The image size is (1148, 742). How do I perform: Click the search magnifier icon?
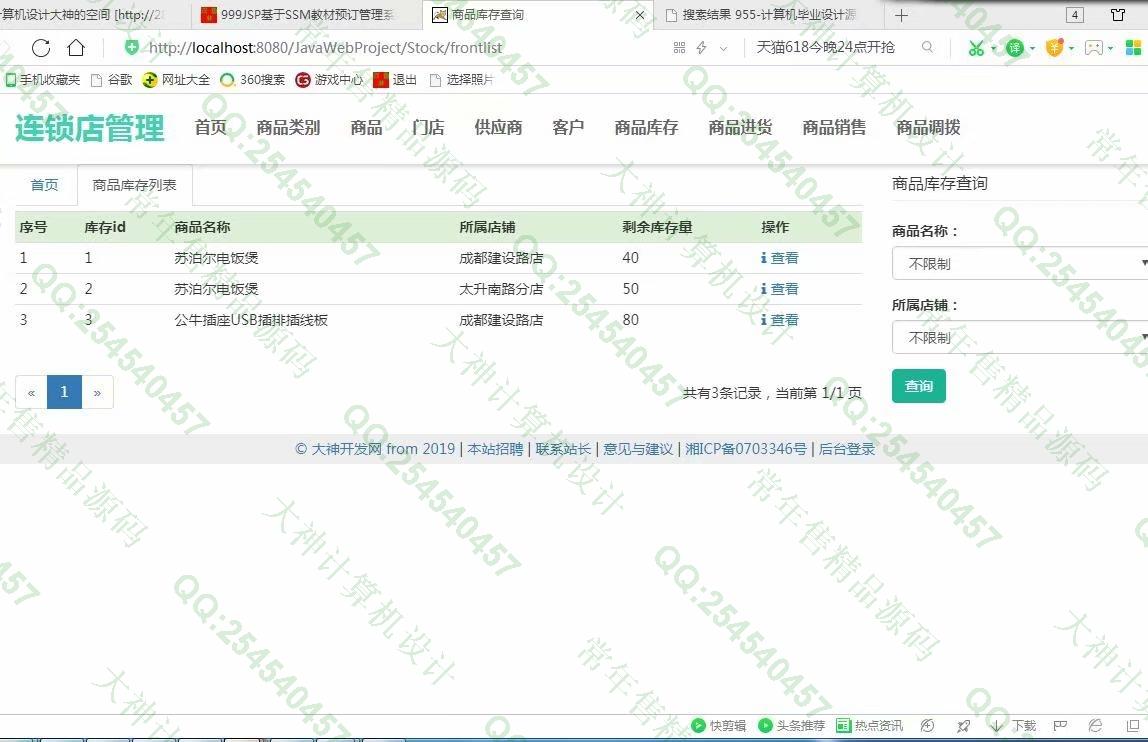[928, 48]
